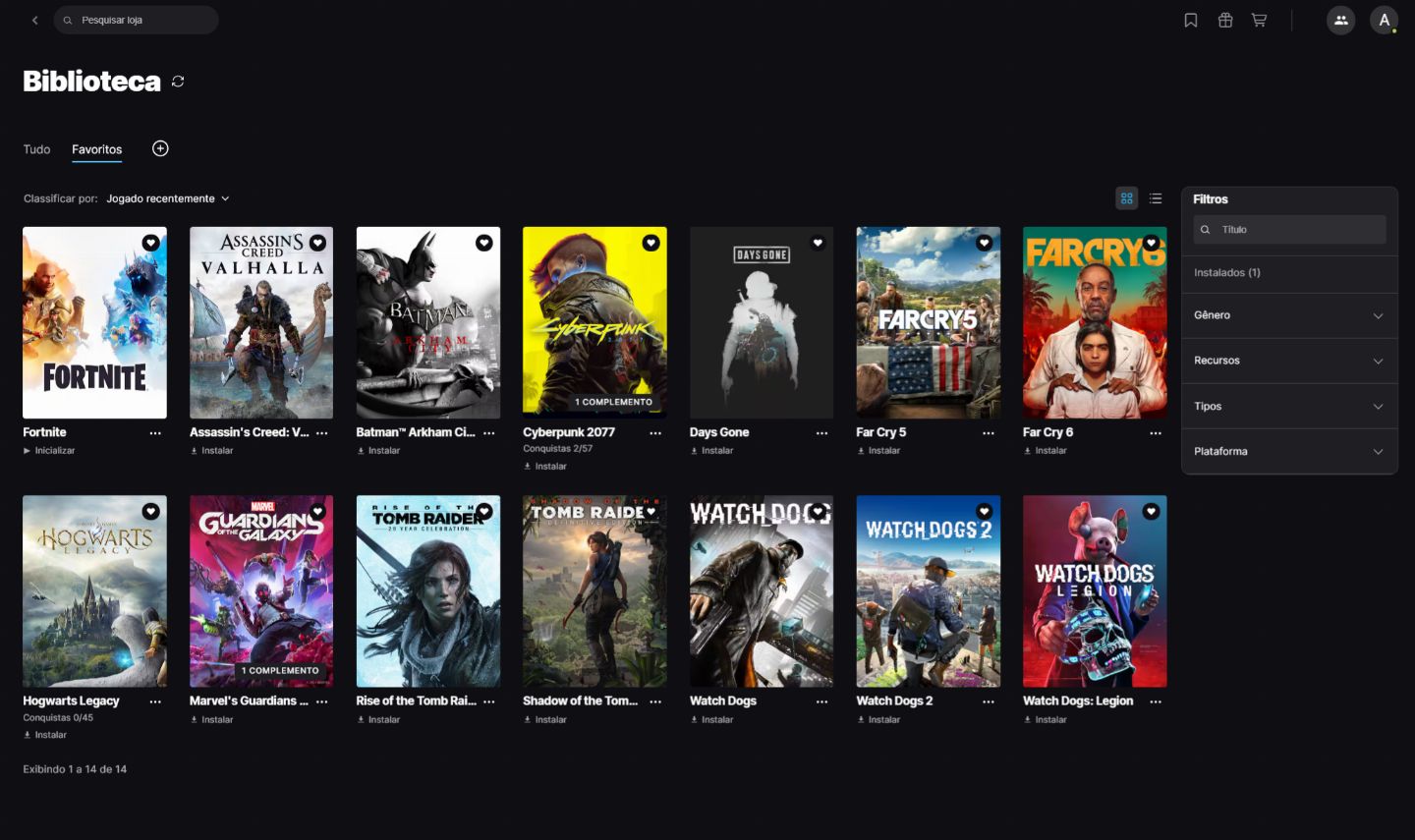The image size is (1415, 840).
Task: Toggle favorite heart on Watch Dogs: Legion
Action: pos(1151,511)
